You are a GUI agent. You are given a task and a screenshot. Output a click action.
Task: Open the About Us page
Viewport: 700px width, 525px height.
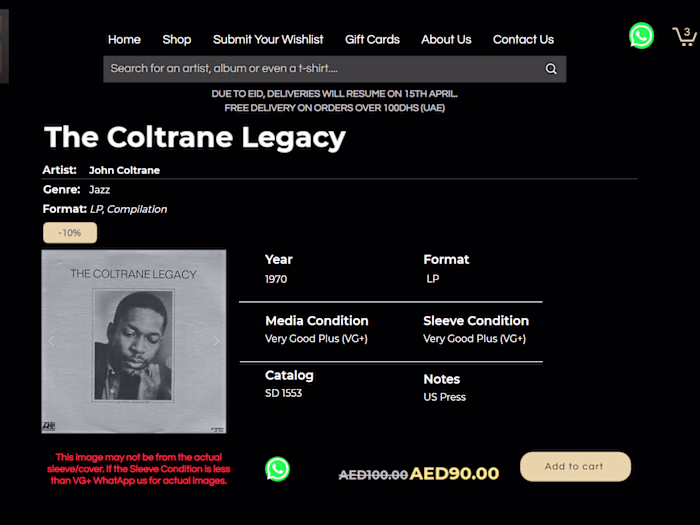tap(446, 39)
